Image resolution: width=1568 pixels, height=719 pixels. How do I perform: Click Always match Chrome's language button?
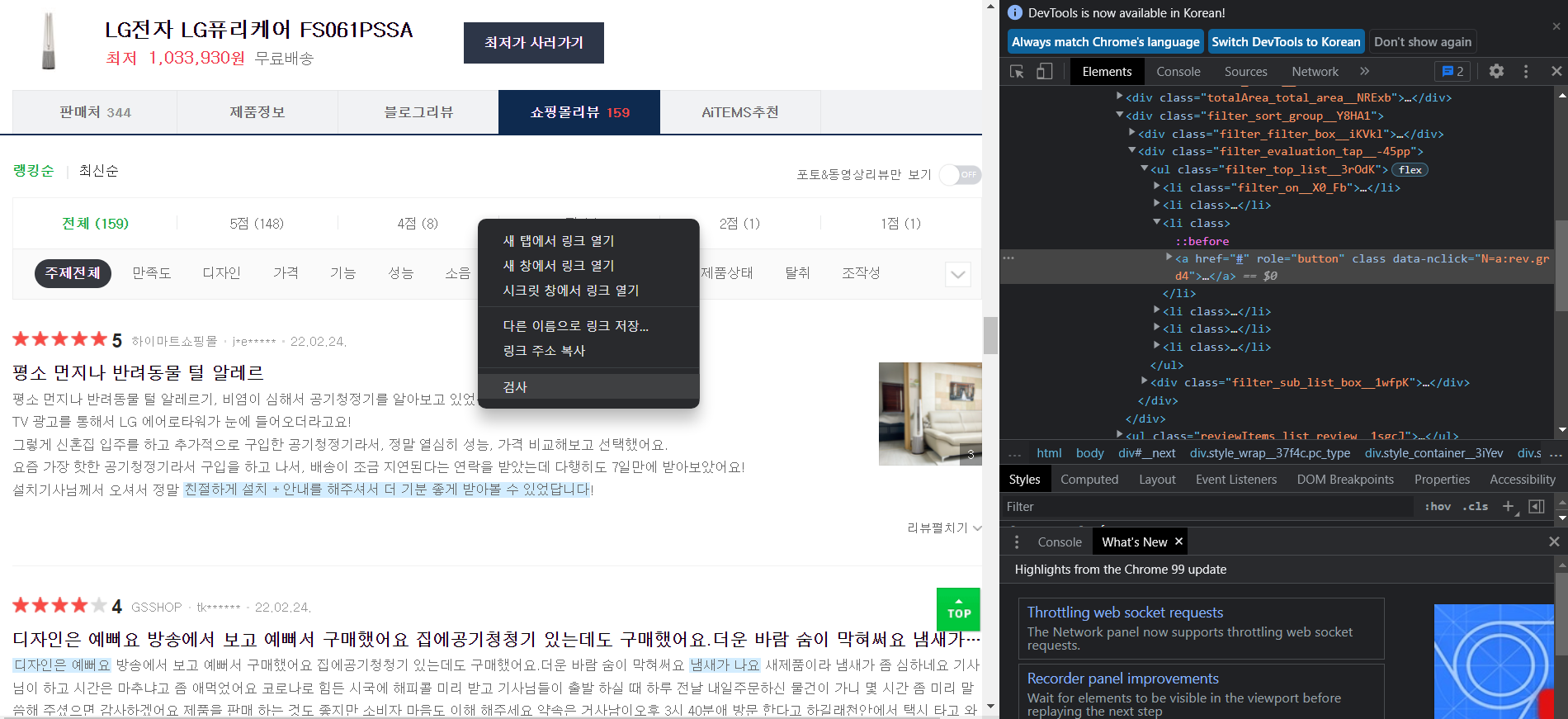[1105, 41]
